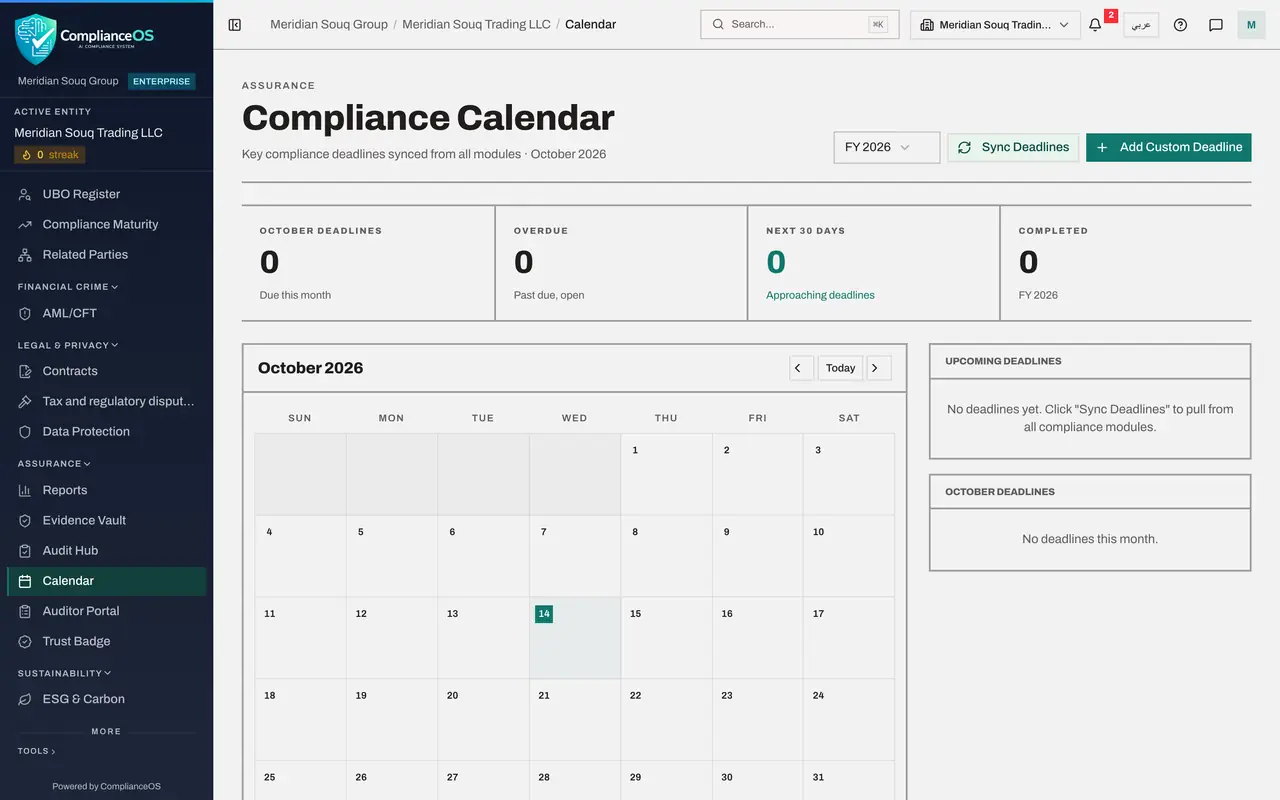
Task: Go to previous month
Action: [x=801, y=368]
